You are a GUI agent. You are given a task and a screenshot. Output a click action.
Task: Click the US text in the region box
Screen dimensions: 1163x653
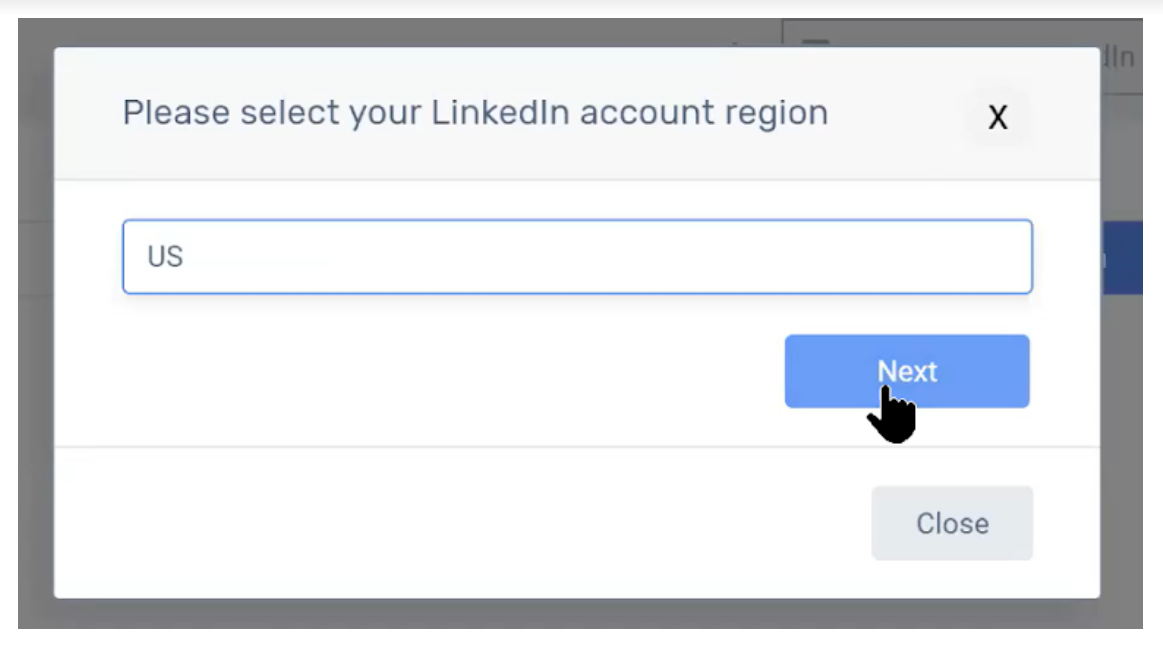point(165,256)
